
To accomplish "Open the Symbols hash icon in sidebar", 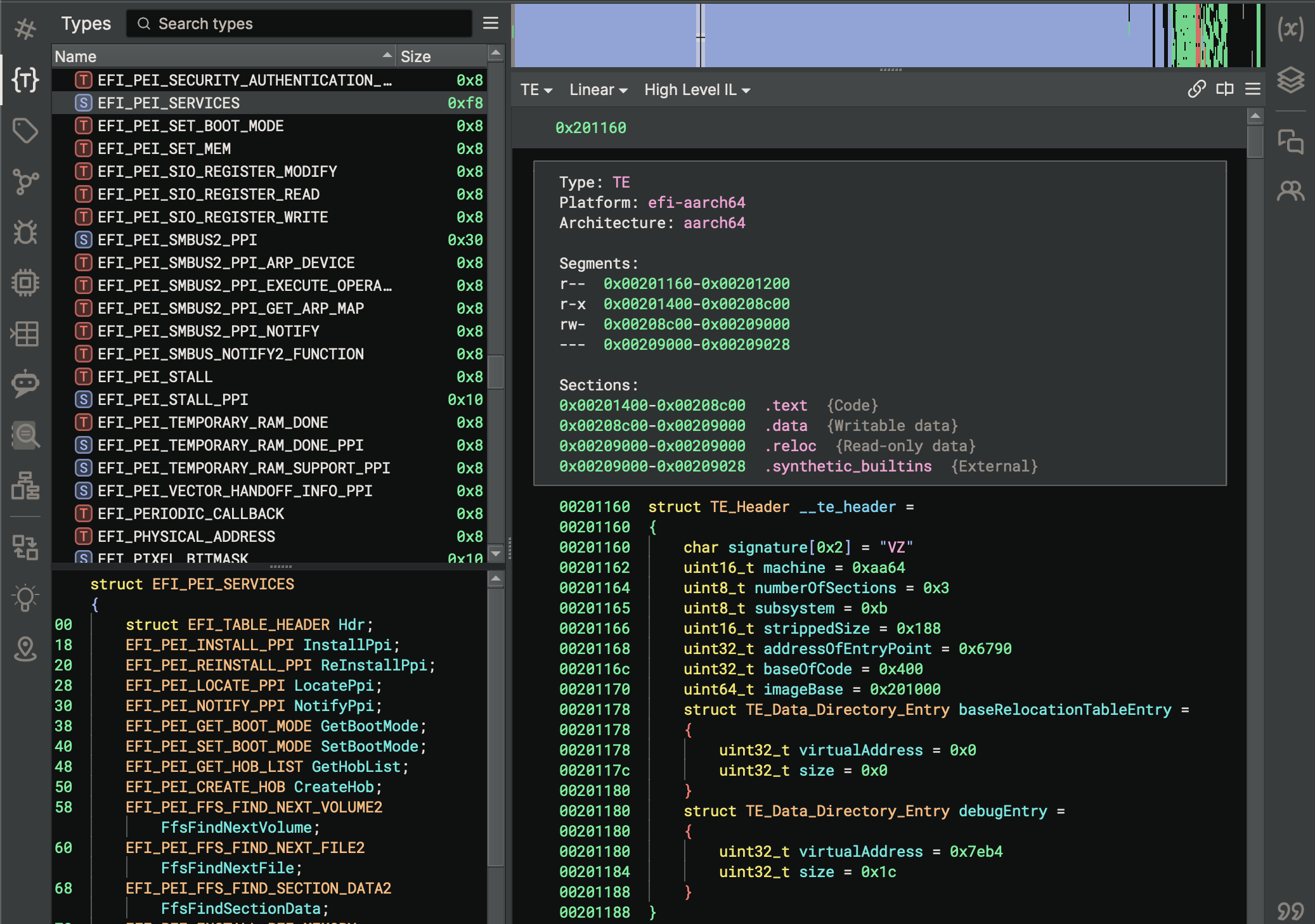I will (25, 29).
